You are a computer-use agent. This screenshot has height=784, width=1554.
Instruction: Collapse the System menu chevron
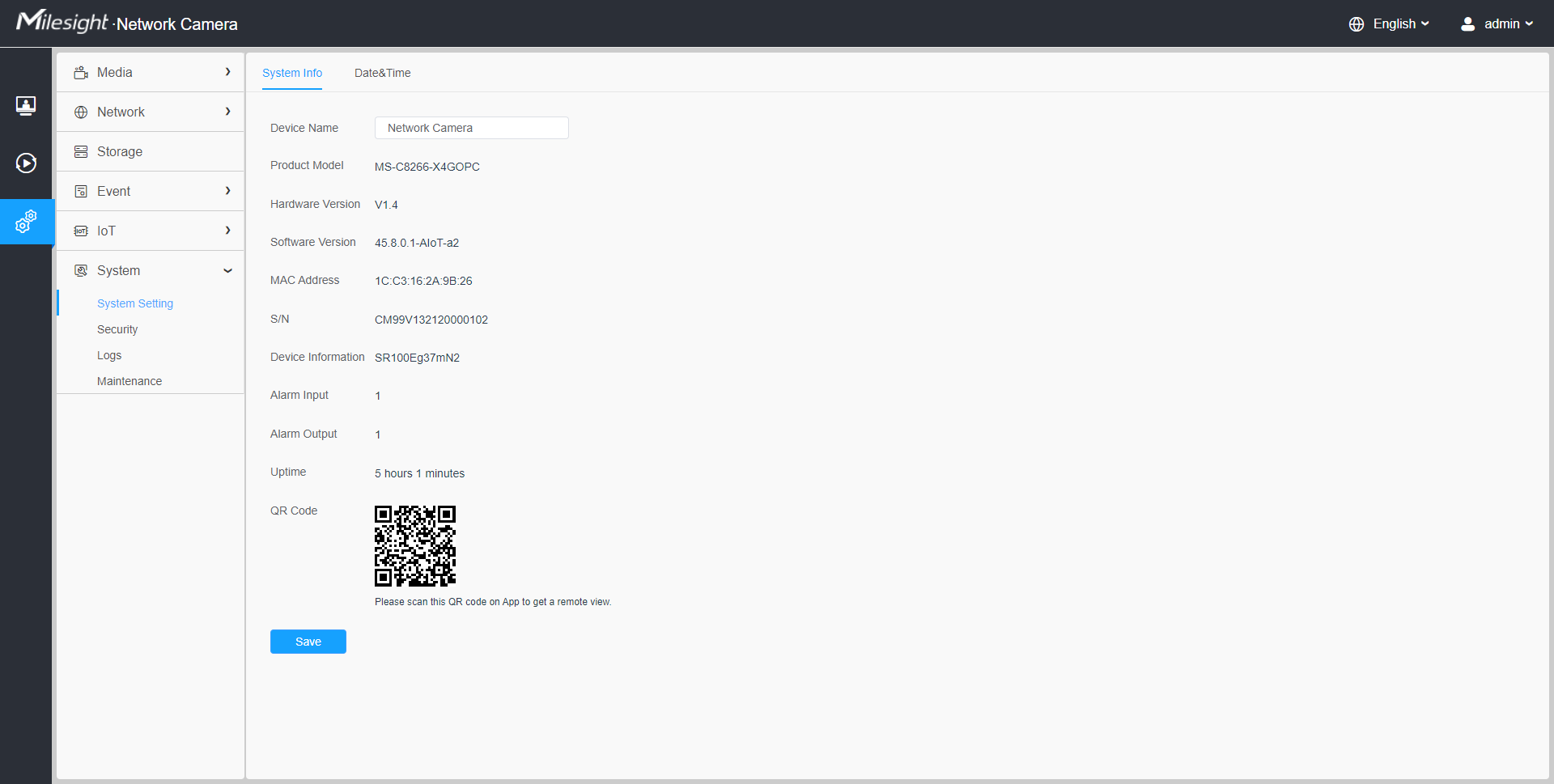[x=228, y=271]
